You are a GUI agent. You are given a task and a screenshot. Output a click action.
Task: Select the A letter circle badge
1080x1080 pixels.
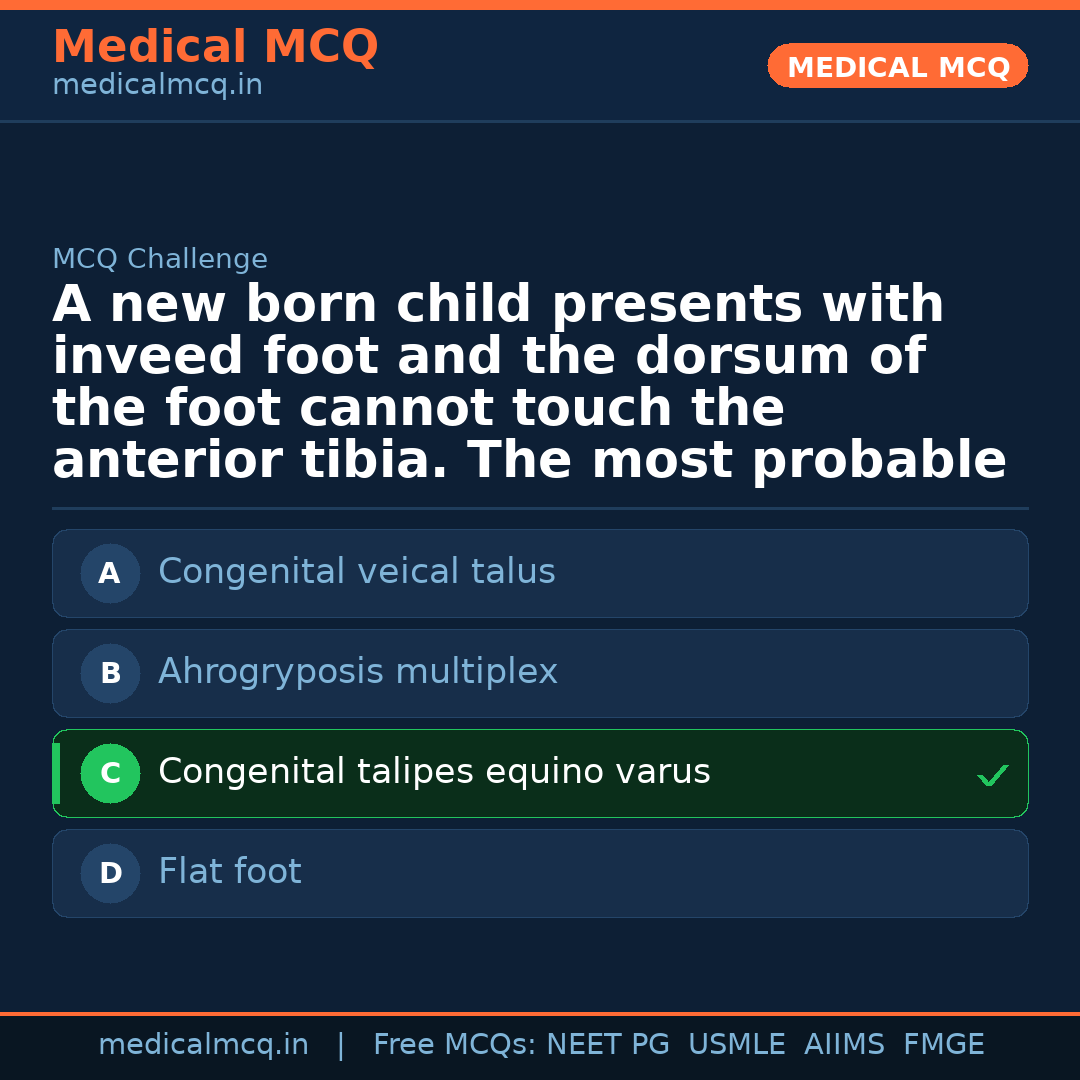click(x=110, y=574)
